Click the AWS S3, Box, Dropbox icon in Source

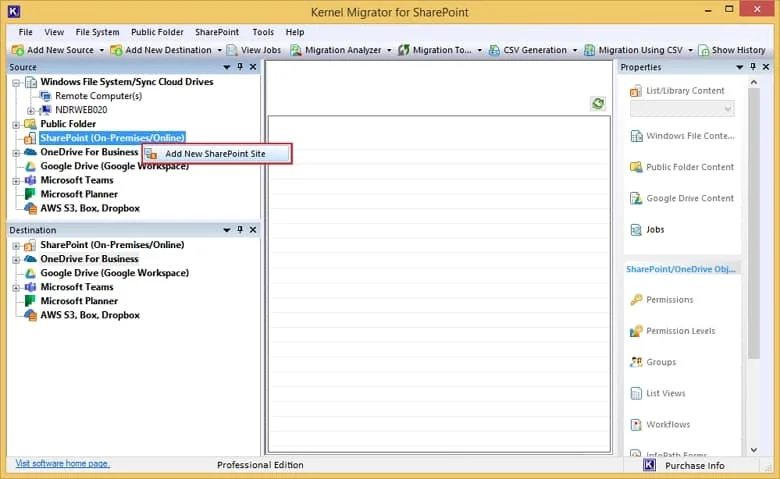pos(30,208)
